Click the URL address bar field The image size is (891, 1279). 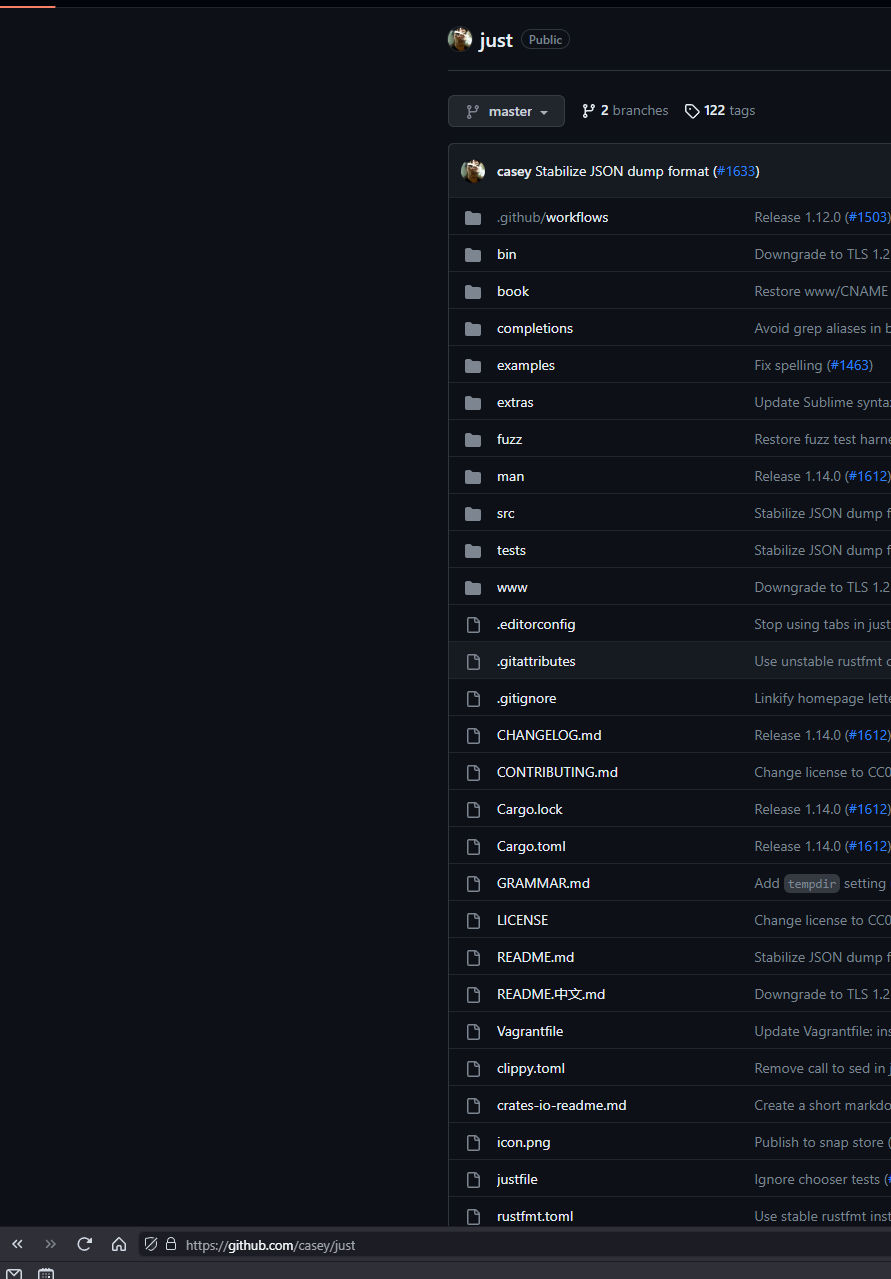500,1245
